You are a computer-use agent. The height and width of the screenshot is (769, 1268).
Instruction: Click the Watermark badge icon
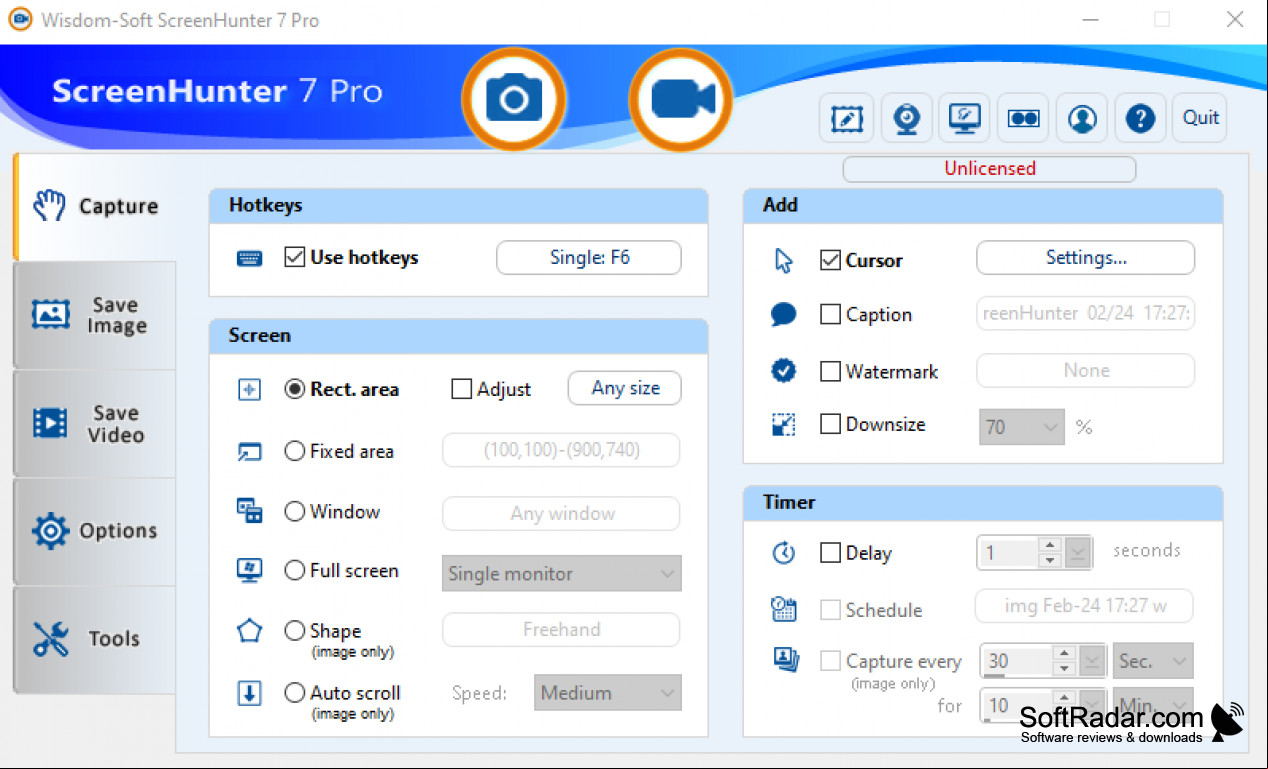coord(784,371)
